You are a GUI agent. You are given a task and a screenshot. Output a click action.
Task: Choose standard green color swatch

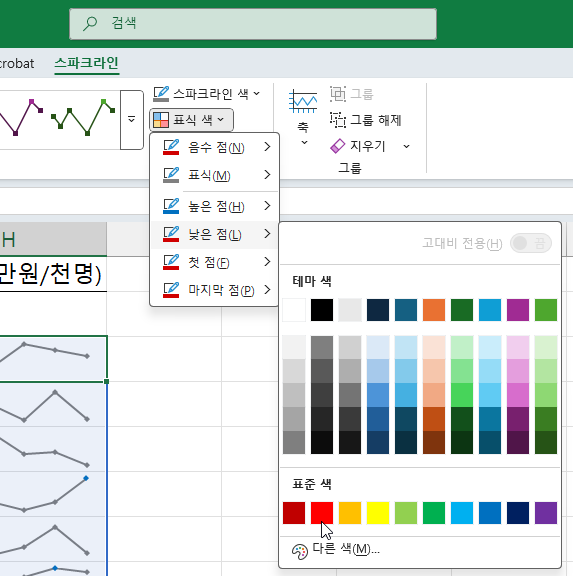click(434, 513)
